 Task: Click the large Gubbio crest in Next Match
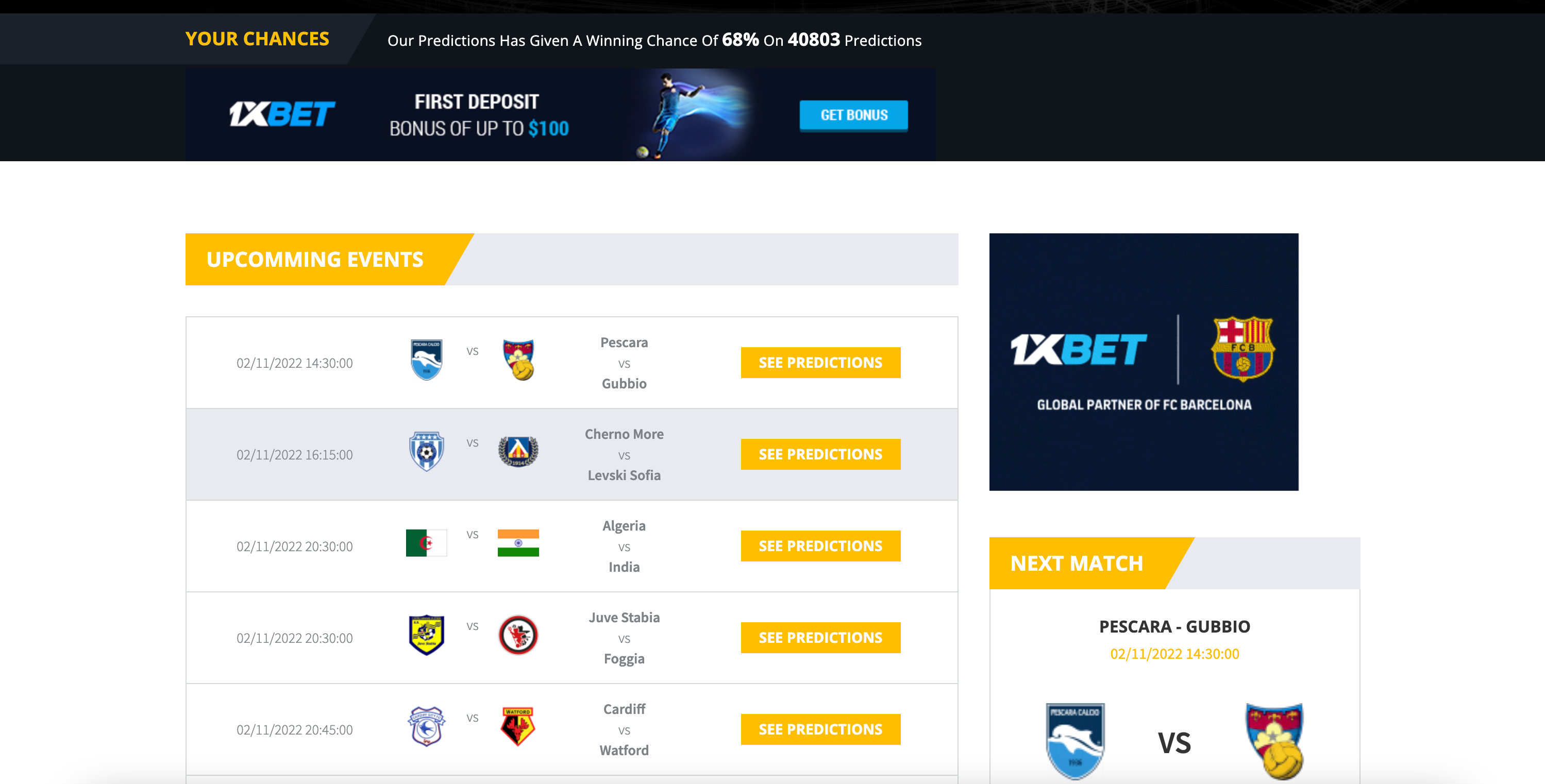(1275, 741)
